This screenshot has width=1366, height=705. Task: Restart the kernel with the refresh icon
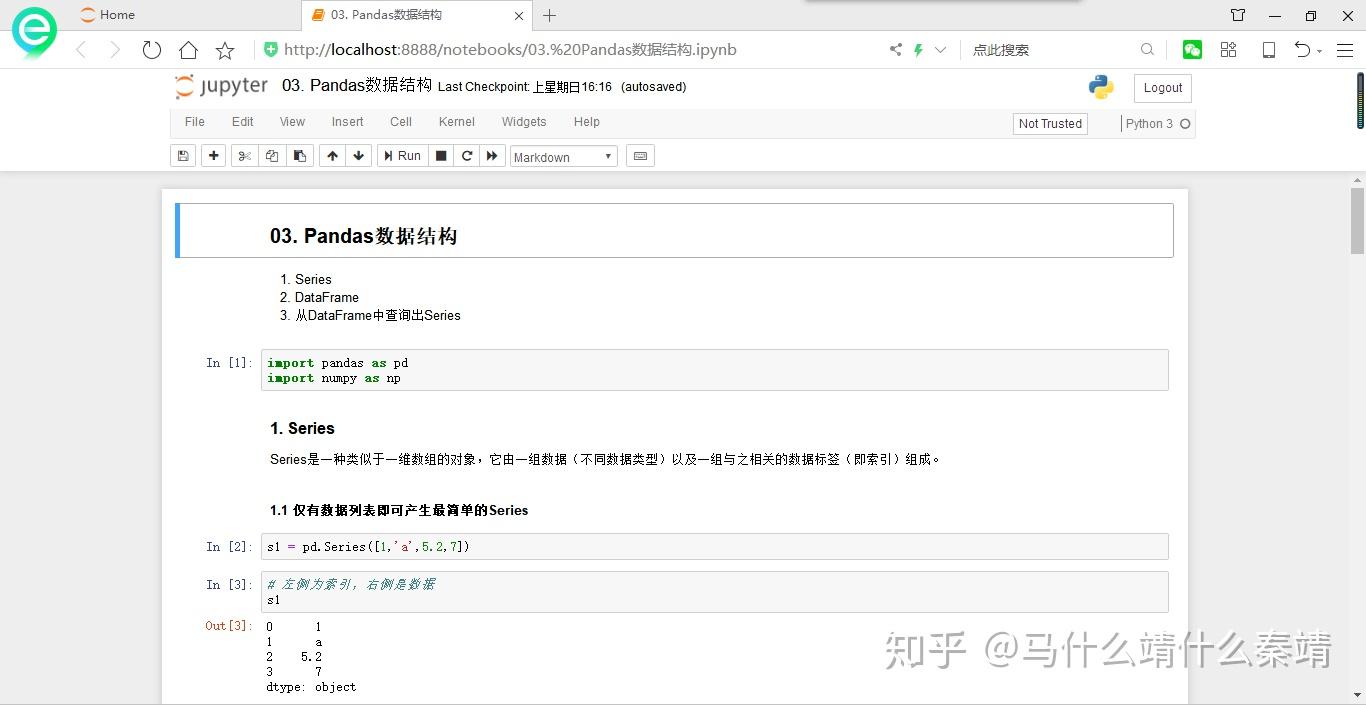point(466,155)
